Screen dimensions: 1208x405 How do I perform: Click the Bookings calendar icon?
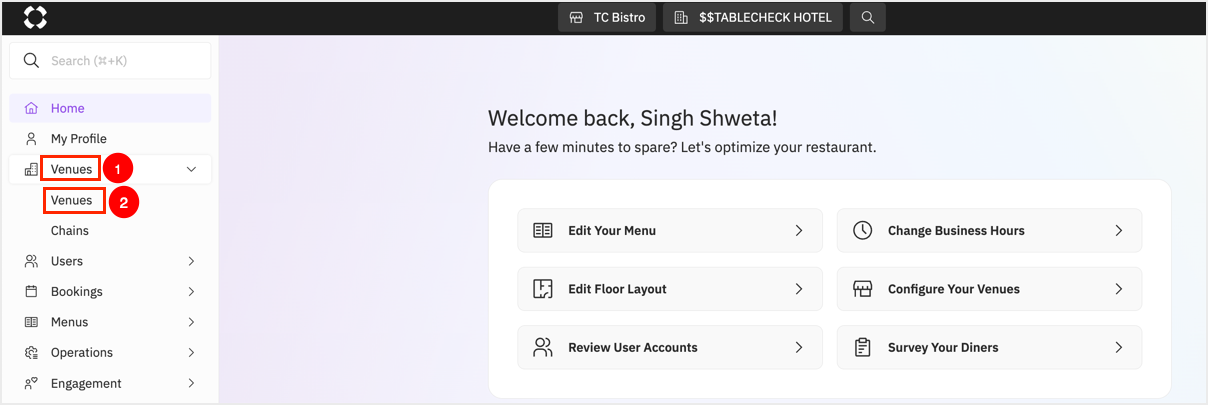31,292
